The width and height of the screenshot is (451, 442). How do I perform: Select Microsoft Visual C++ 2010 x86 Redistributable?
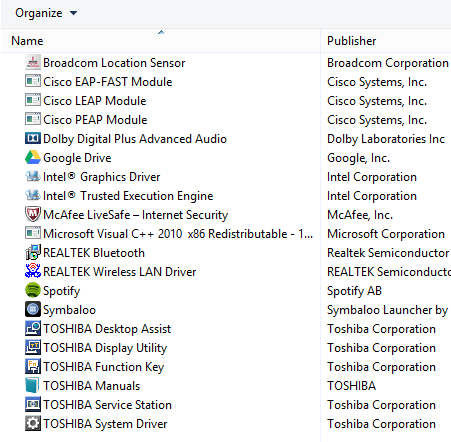178,234
